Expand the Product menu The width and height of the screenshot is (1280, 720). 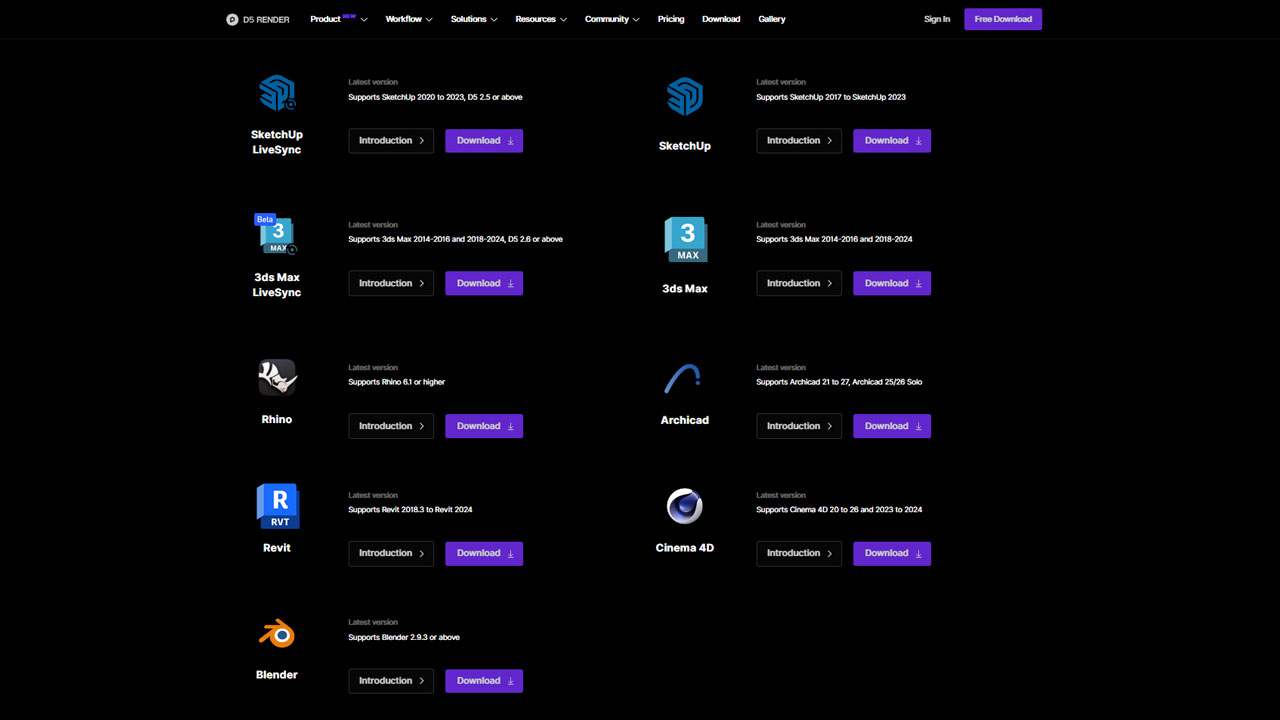pyautogui.click(x=339, y=19)
